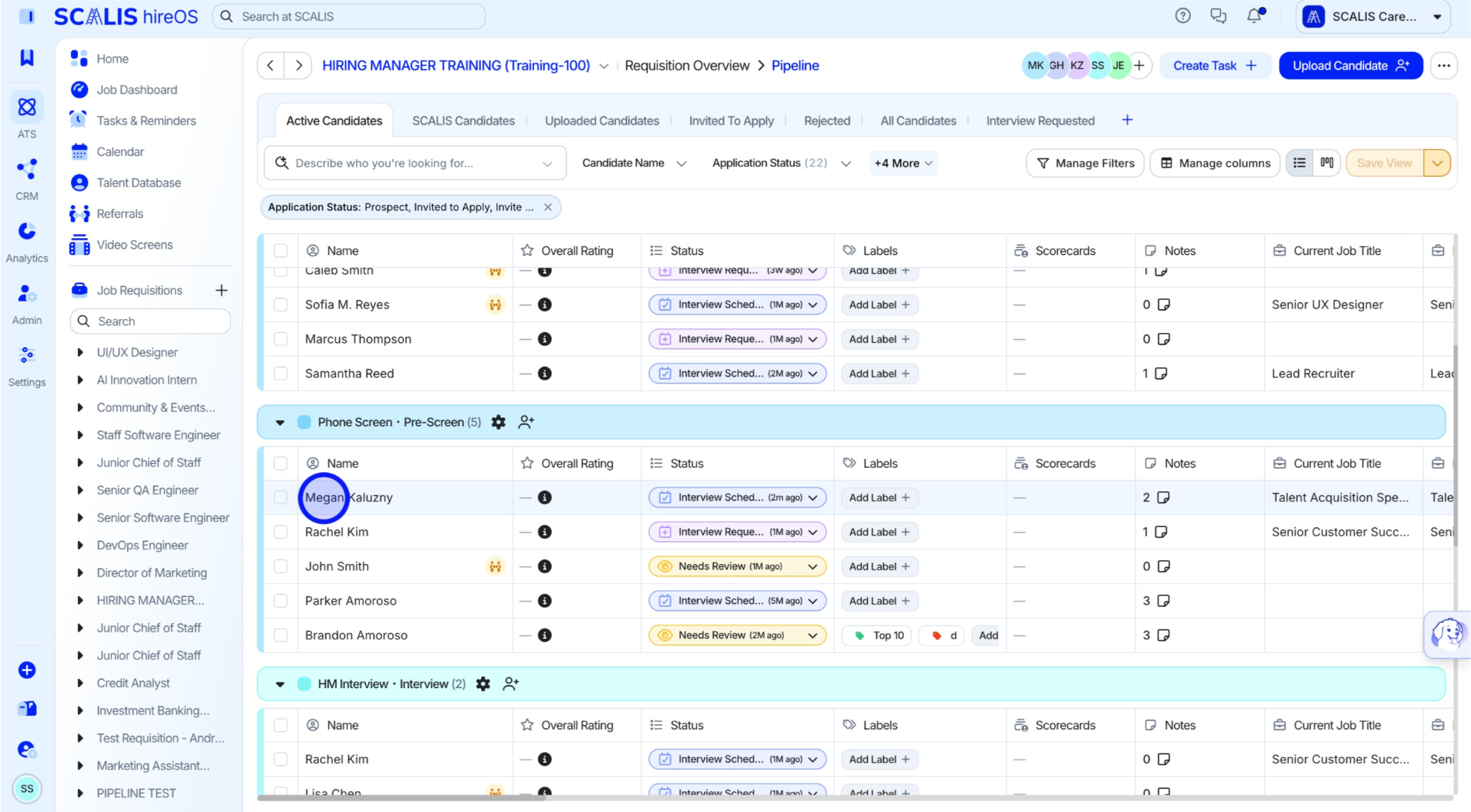
Task: Switch to list view layout
Action: [1300, 163]
